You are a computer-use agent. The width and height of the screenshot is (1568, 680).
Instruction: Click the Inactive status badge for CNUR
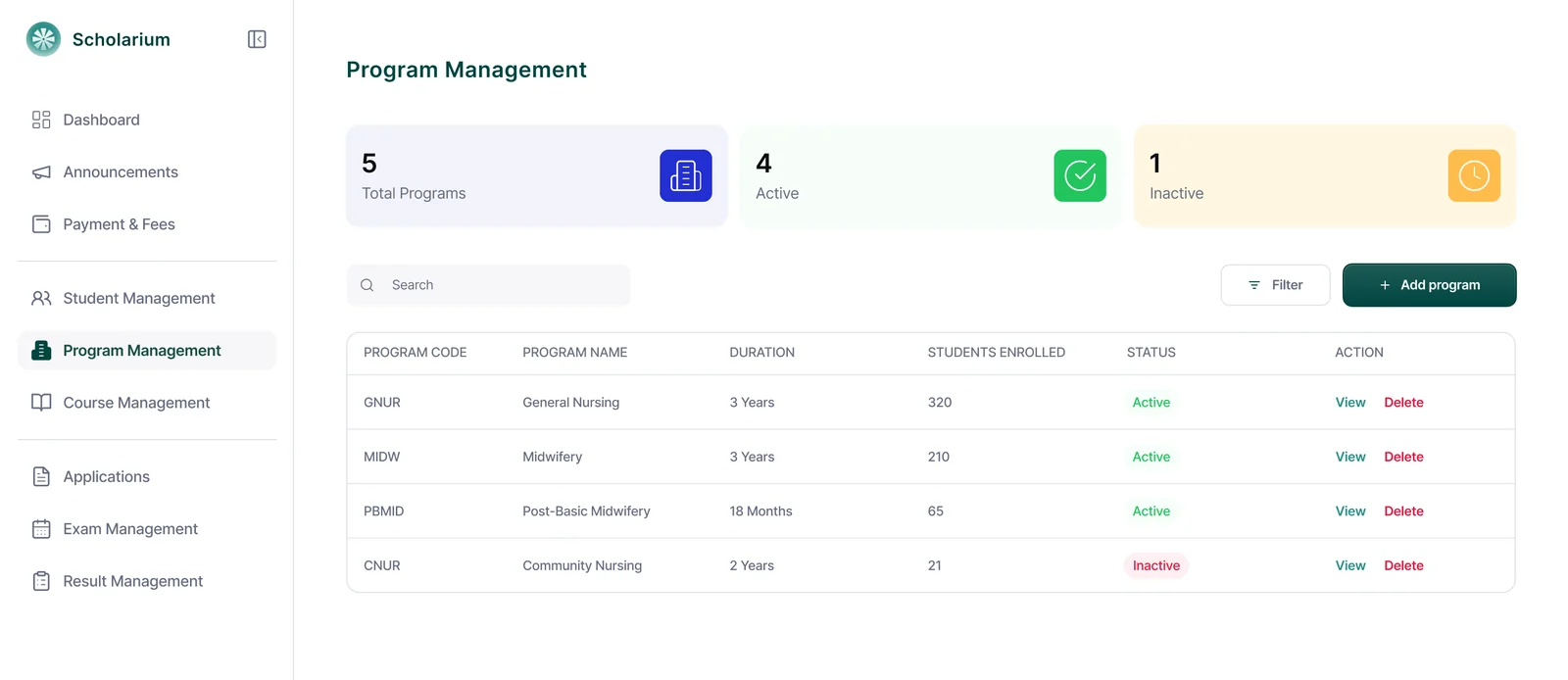(1155, 565)
